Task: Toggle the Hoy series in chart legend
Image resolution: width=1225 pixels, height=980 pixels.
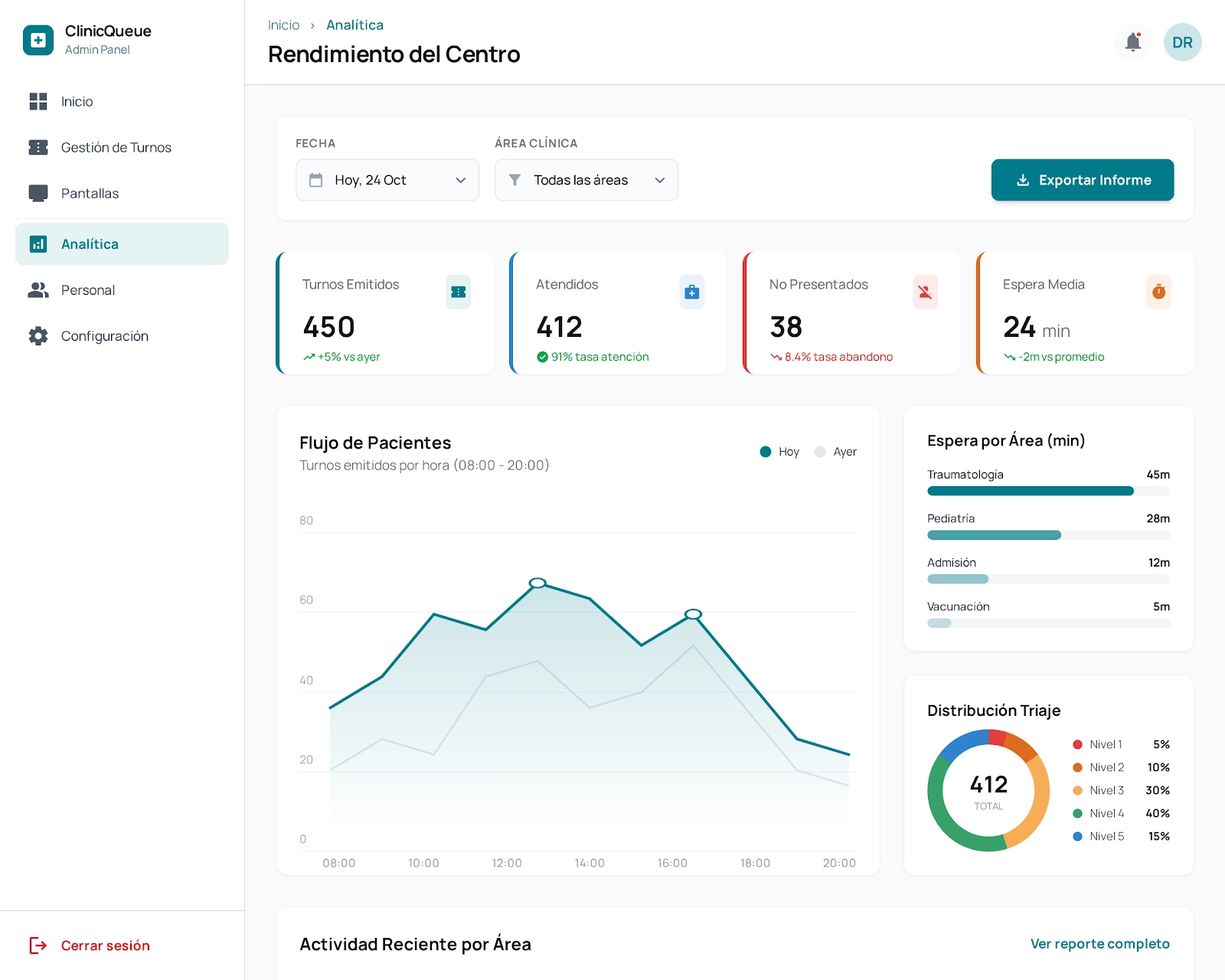Action: pos(779,452)
